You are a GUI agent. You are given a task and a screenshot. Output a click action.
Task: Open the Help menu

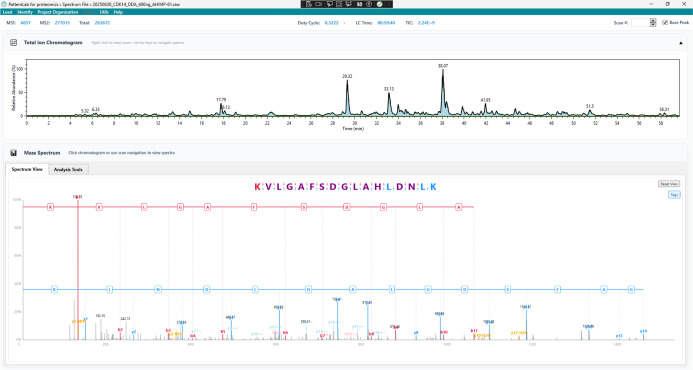118,12
